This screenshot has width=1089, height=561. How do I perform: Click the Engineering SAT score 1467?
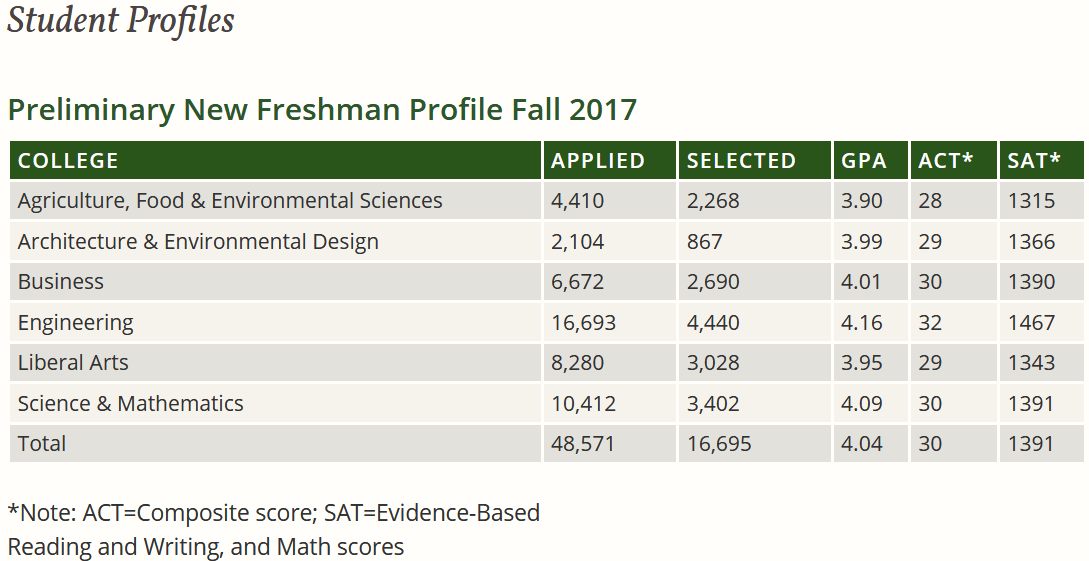(1031, 323)
